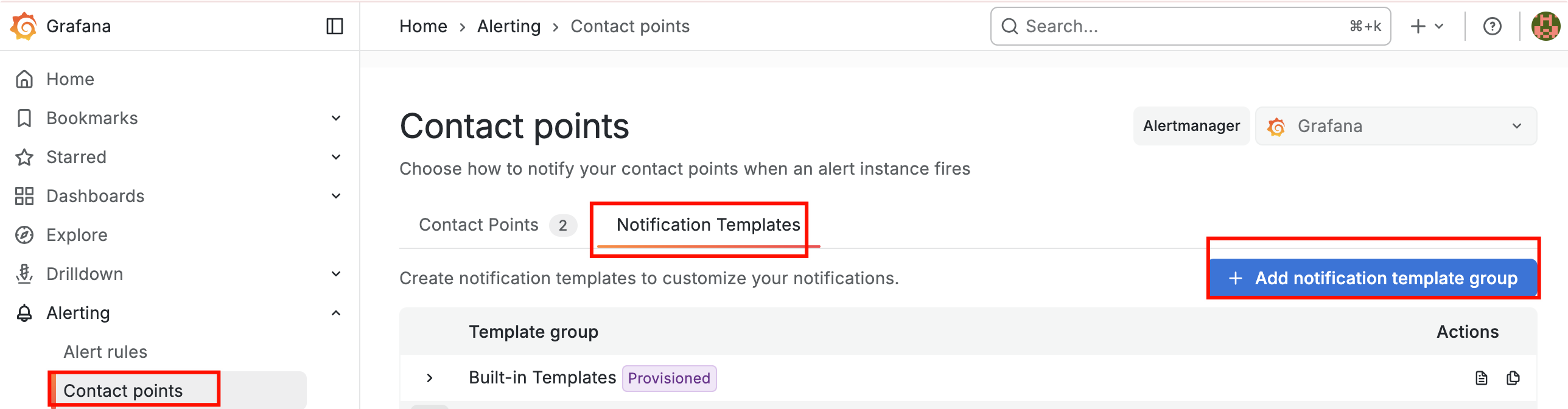Screen dimensions: 1568x409
Task: Click the plus new-item menu
Action: tap(1426, 26)
